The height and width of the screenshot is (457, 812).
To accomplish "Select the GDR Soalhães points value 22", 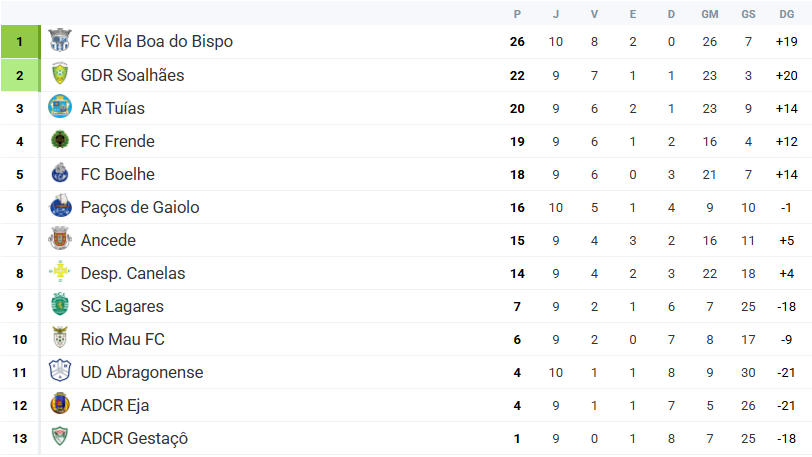I will [517, 75].
